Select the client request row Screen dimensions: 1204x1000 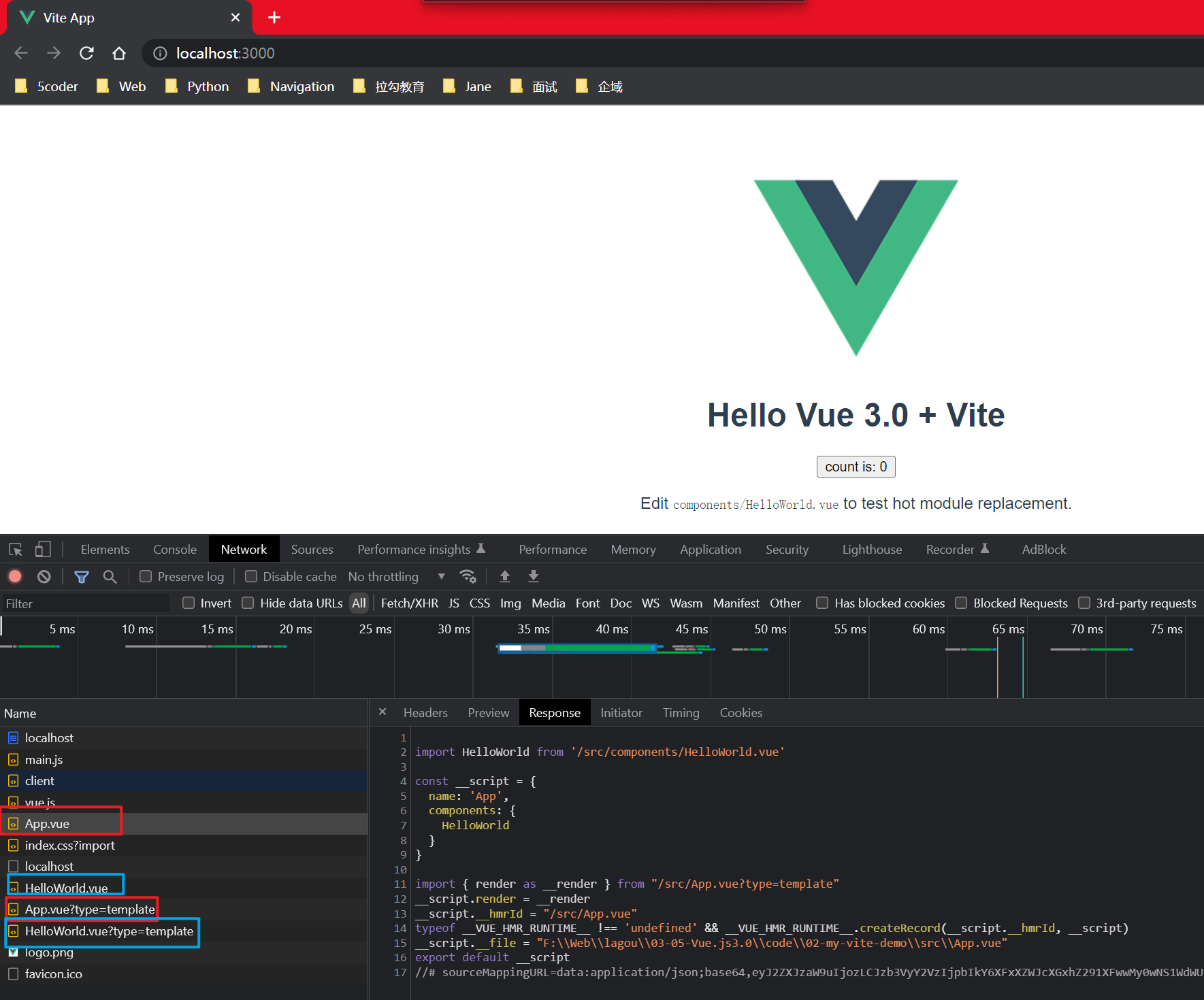tap(184, 781)
